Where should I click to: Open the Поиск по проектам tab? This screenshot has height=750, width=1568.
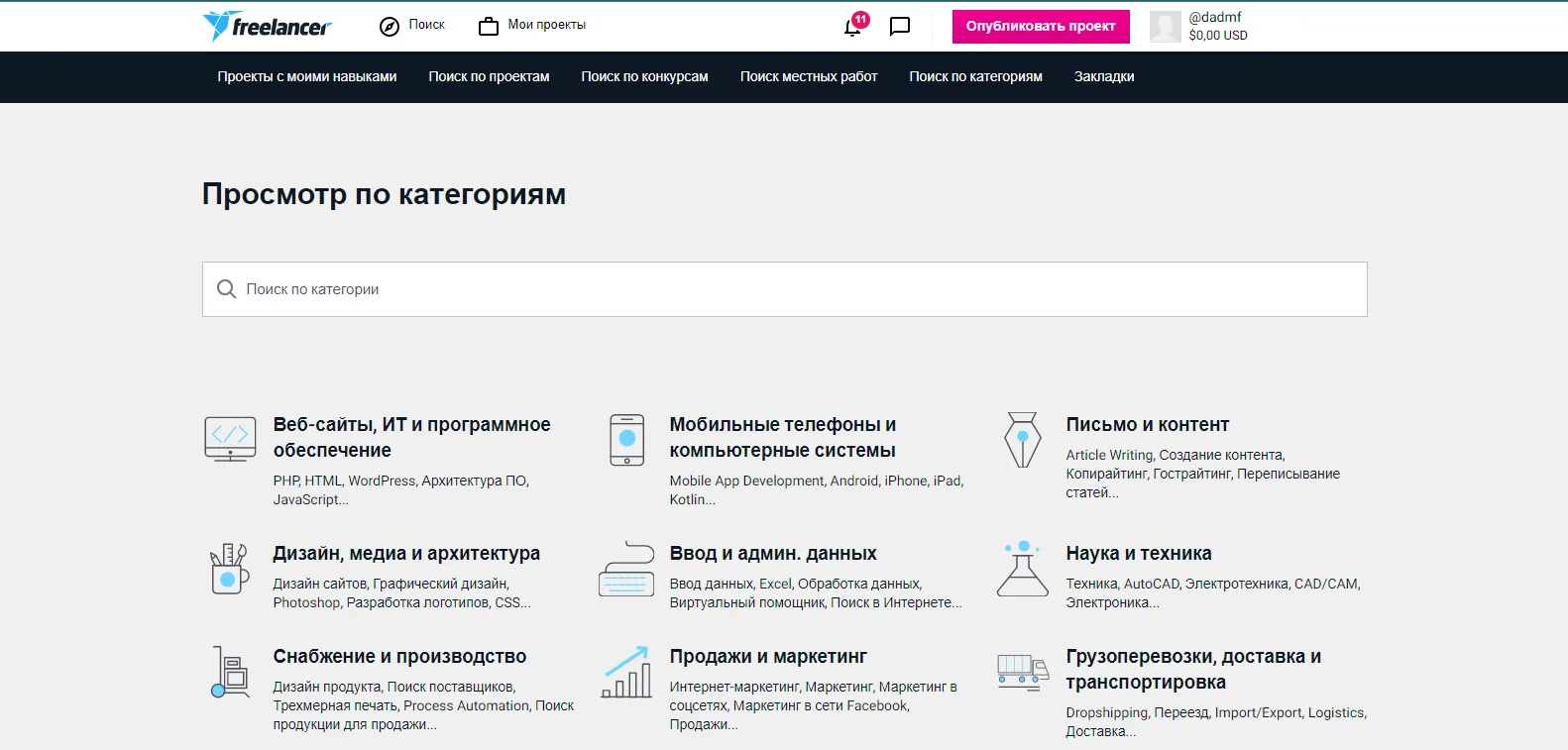(x=489, y=76)
